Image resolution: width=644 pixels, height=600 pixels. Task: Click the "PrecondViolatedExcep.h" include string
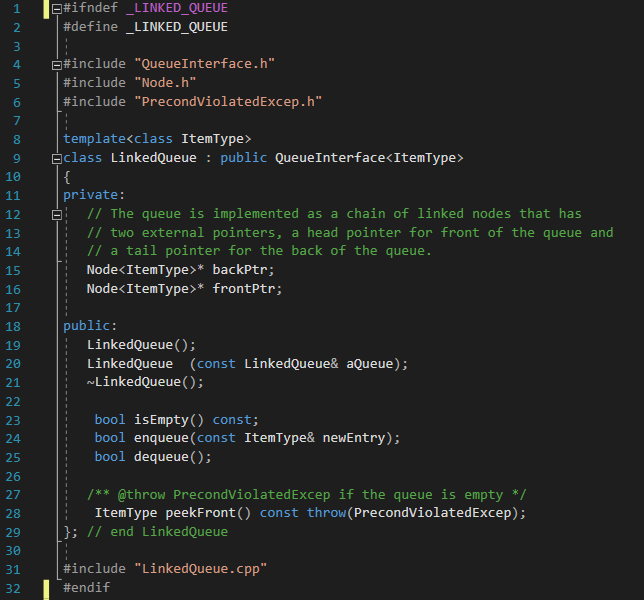click(228, 102)
